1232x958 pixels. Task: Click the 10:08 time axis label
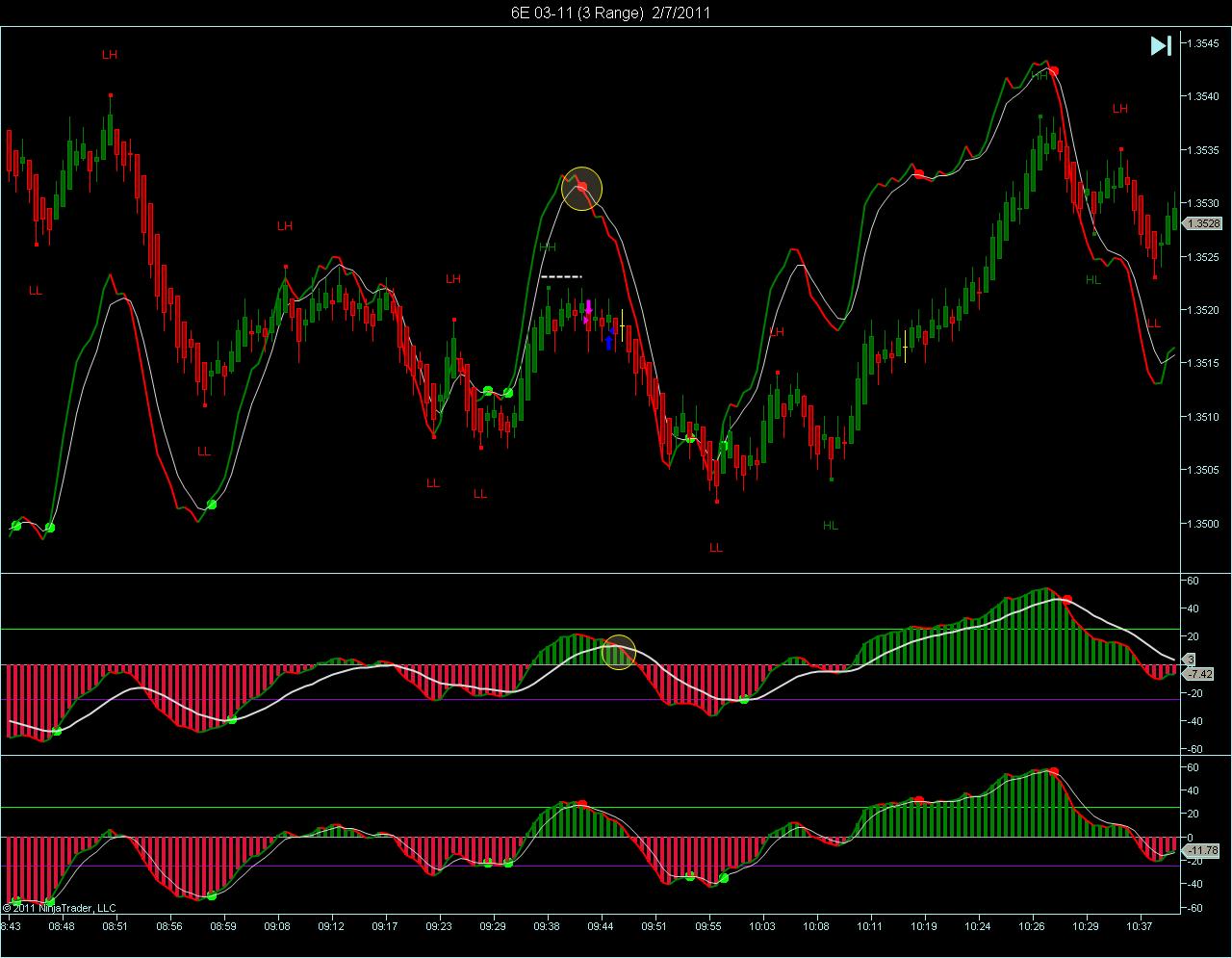pyautogui.click(x=816, y=926)
